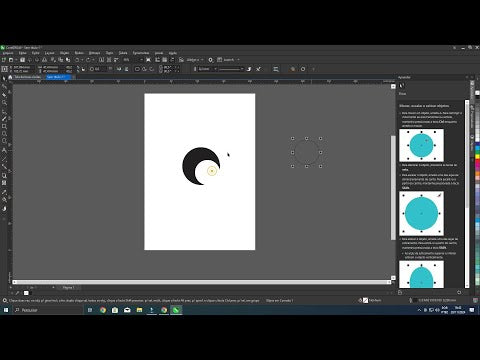This screenshot has width=480, height=360.
Task: Select the Eyedropper tool in toolbox
Action: [x=4, y=192]
